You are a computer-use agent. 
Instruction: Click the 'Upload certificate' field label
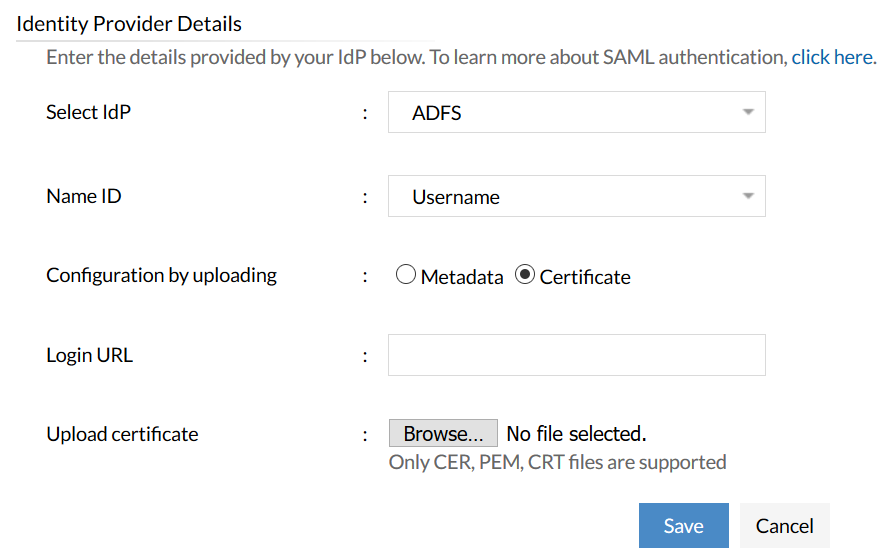pos(122,434)
